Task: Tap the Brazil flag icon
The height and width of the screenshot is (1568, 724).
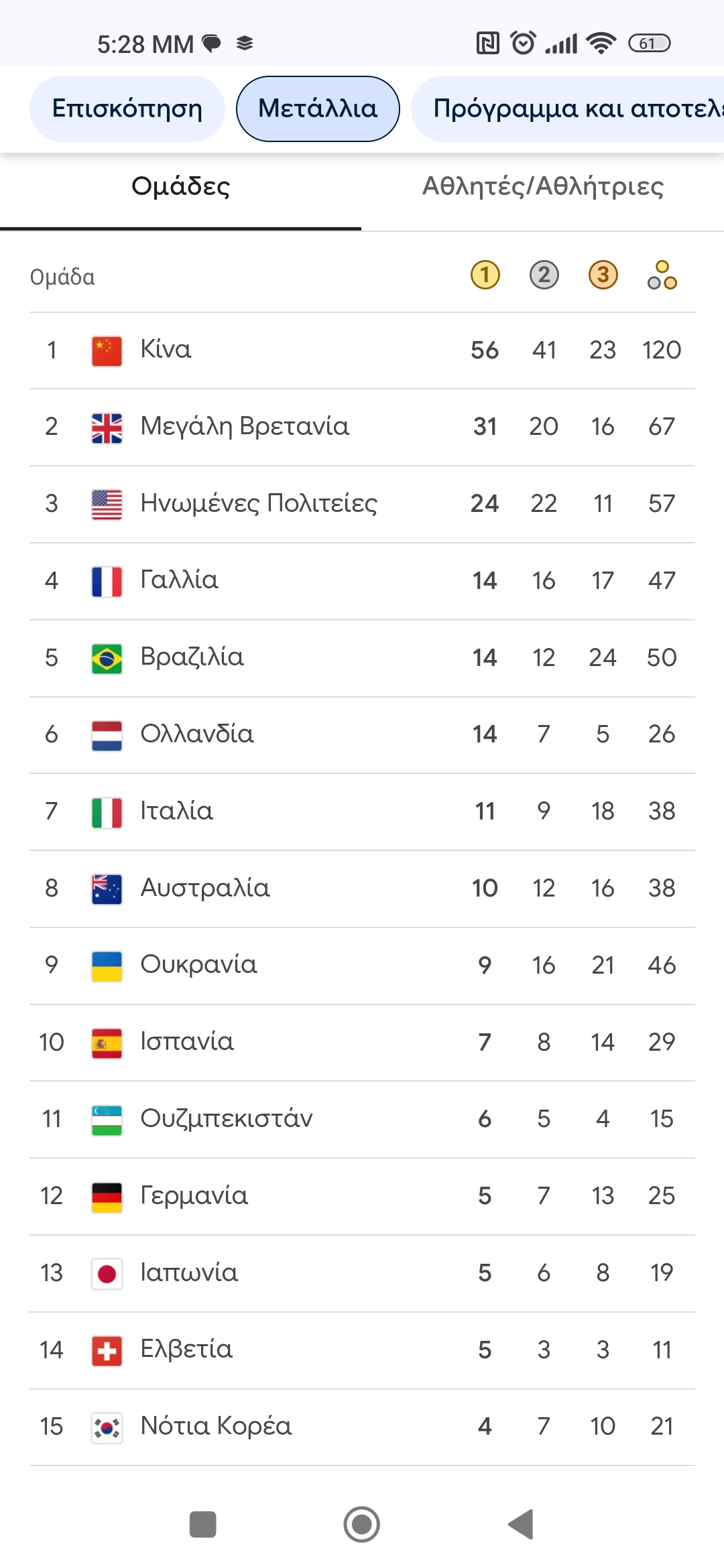Action: click(107, 659)
